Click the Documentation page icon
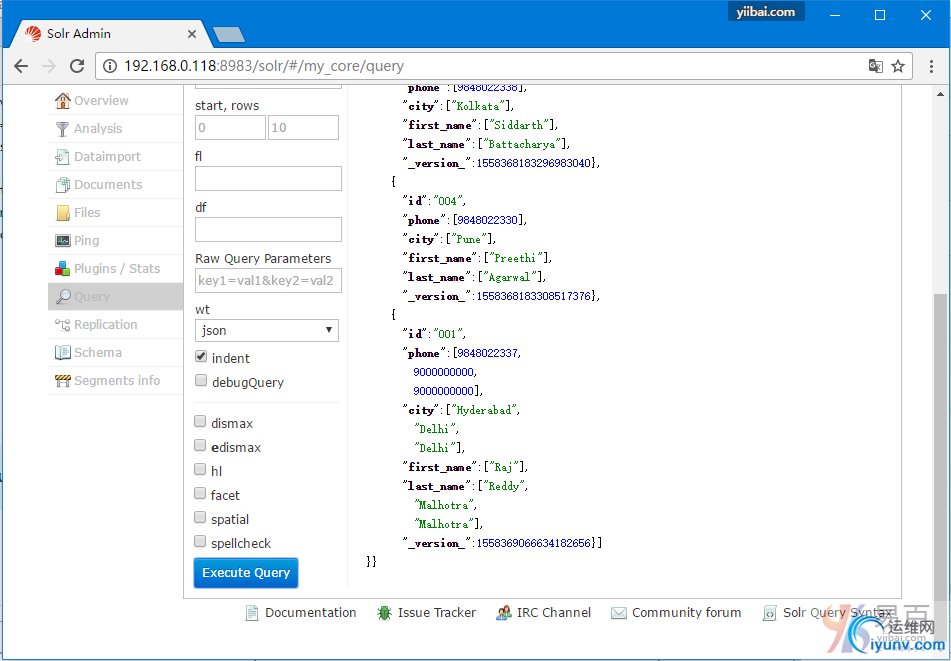This screenshot has height=661, width=951. click(252, 613)
